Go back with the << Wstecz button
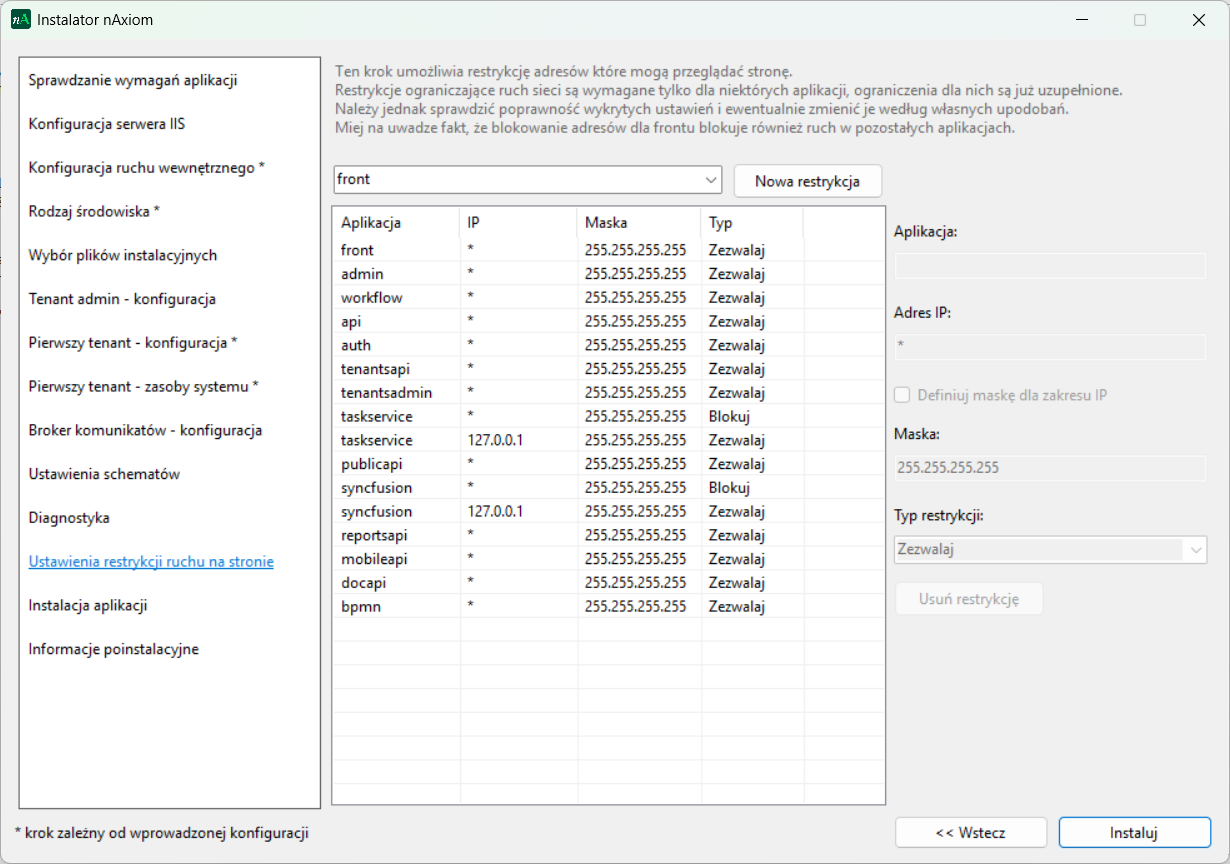The image size is (1230, 864). (970, 832)
